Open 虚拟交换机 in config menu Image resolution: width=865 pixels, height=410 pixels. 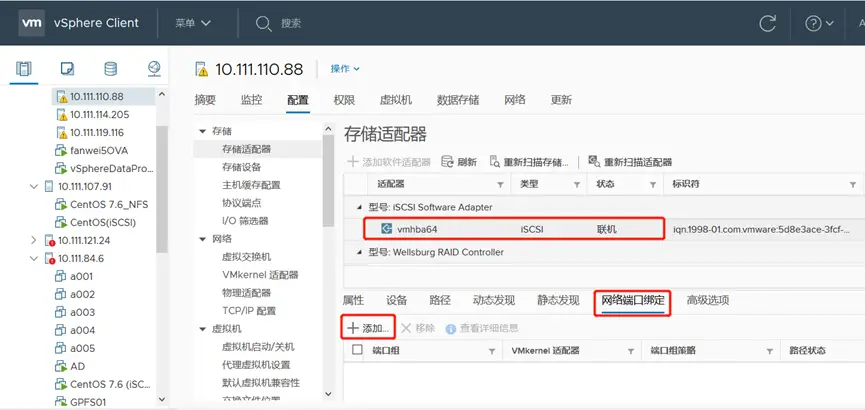point(246,257)
